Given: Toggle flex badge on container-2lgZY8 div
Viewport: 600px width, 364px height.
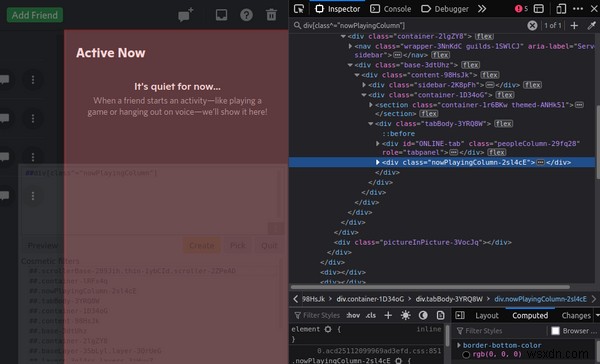Looking at the screenshot, I should pos(484,36).
